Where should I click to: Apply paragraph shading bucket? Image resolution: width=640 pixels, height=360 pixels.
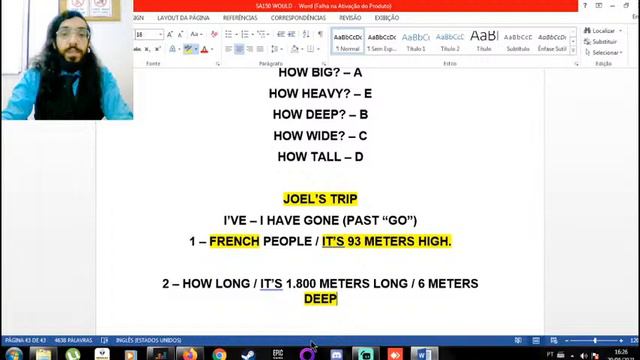point(295,49)
